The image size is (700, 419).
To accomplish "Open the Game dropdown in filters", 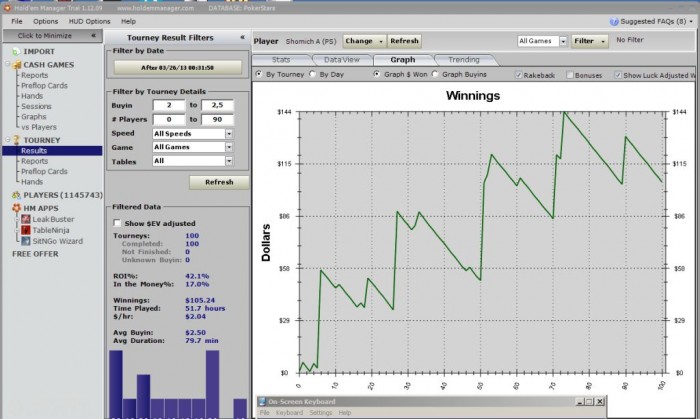I will coord(229,147).
